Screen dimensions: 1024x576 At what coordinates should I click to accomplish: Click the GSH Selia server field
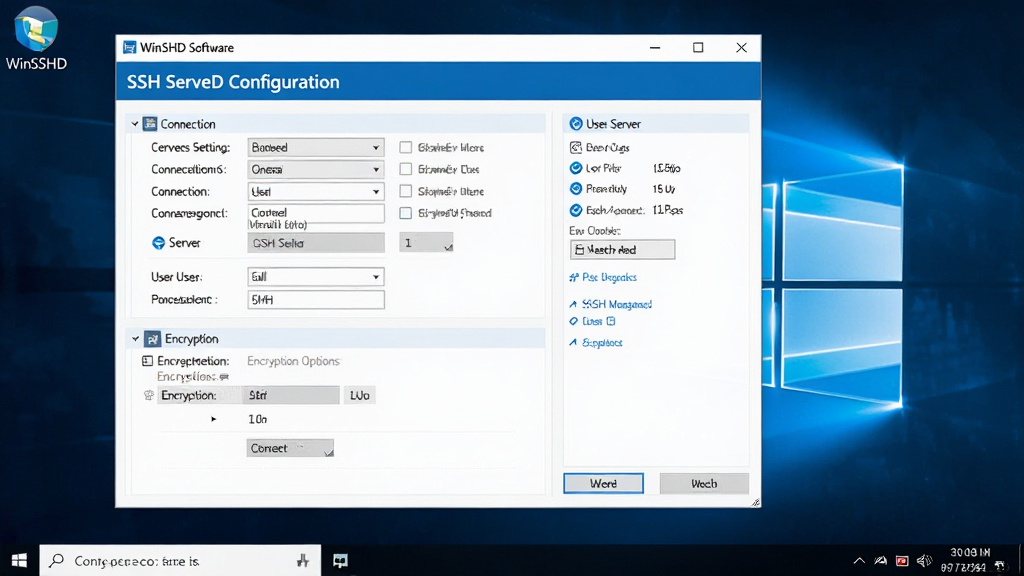point(315,243)
